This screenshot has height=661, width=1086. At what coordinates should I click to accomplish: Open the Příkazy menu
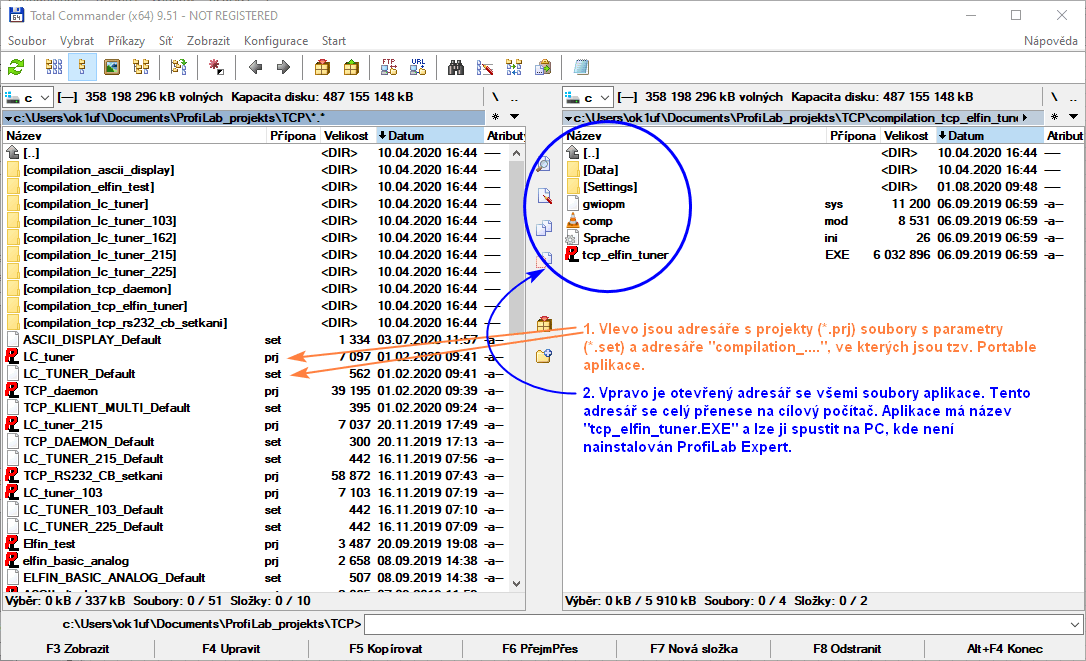(x=126, y=41)
